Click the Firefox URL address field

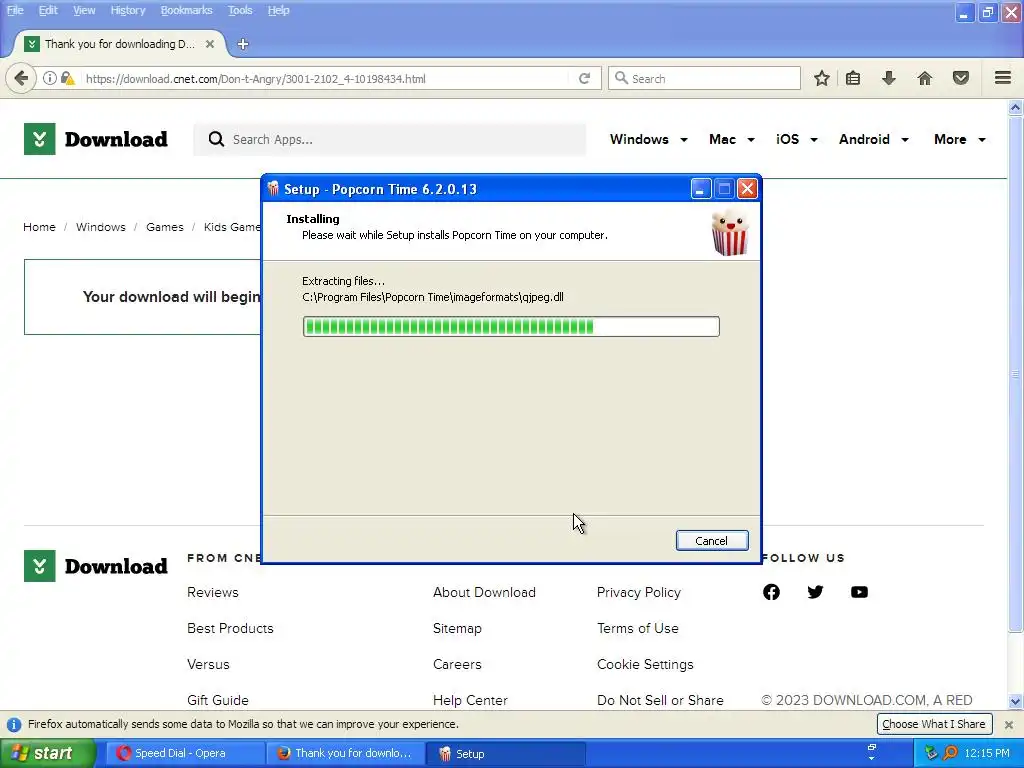tap(327, 78)
